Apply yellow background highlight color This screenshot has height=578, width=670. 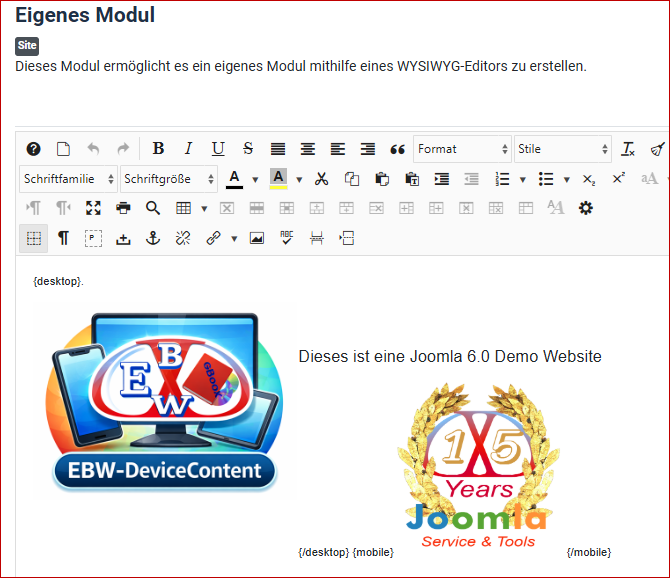pos(278,179)
